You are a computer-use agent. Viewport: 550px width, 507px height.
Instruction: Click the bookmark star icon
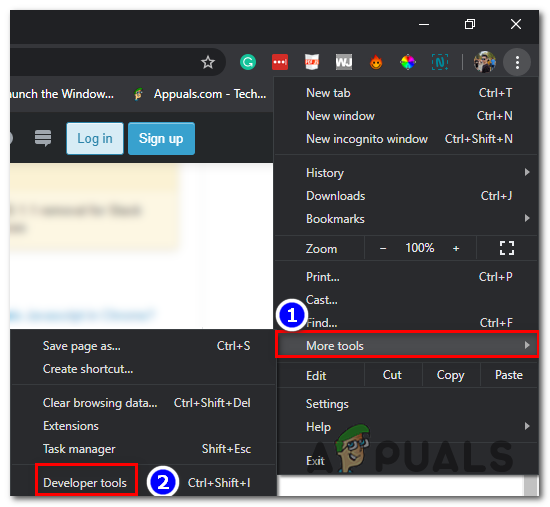[208, 62]
